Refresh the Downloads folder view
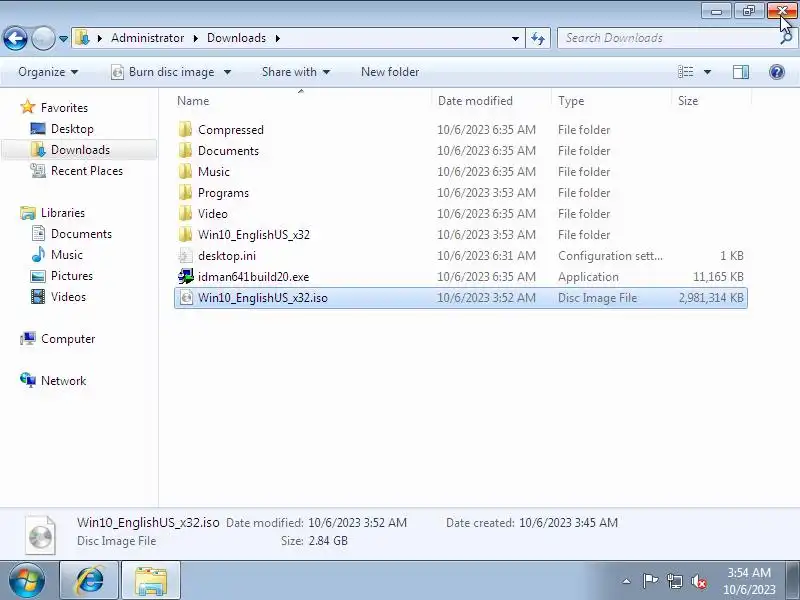 coord(538,38)
